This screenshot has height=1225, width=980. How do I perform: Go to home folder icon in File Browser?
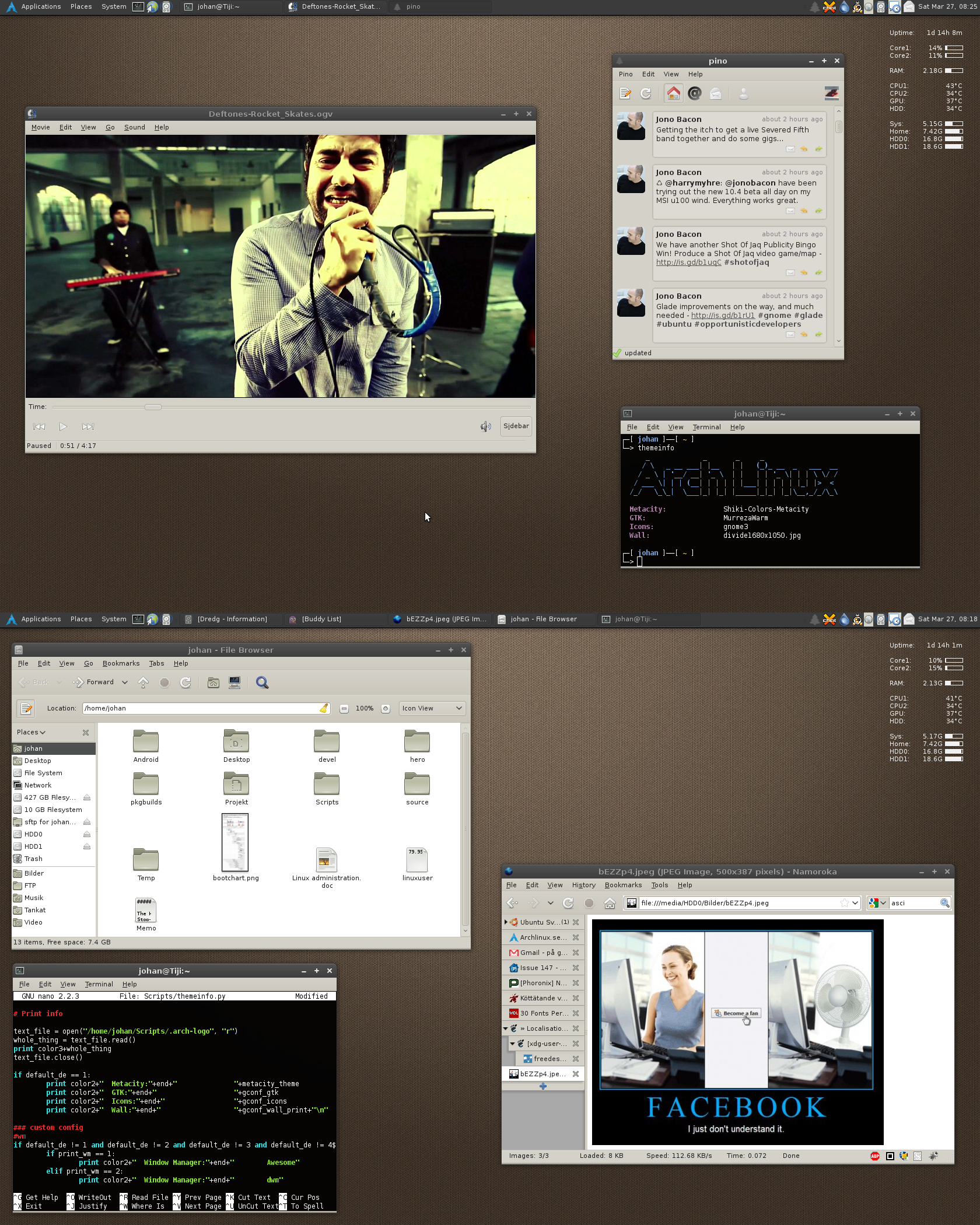[x=213, y=682]
